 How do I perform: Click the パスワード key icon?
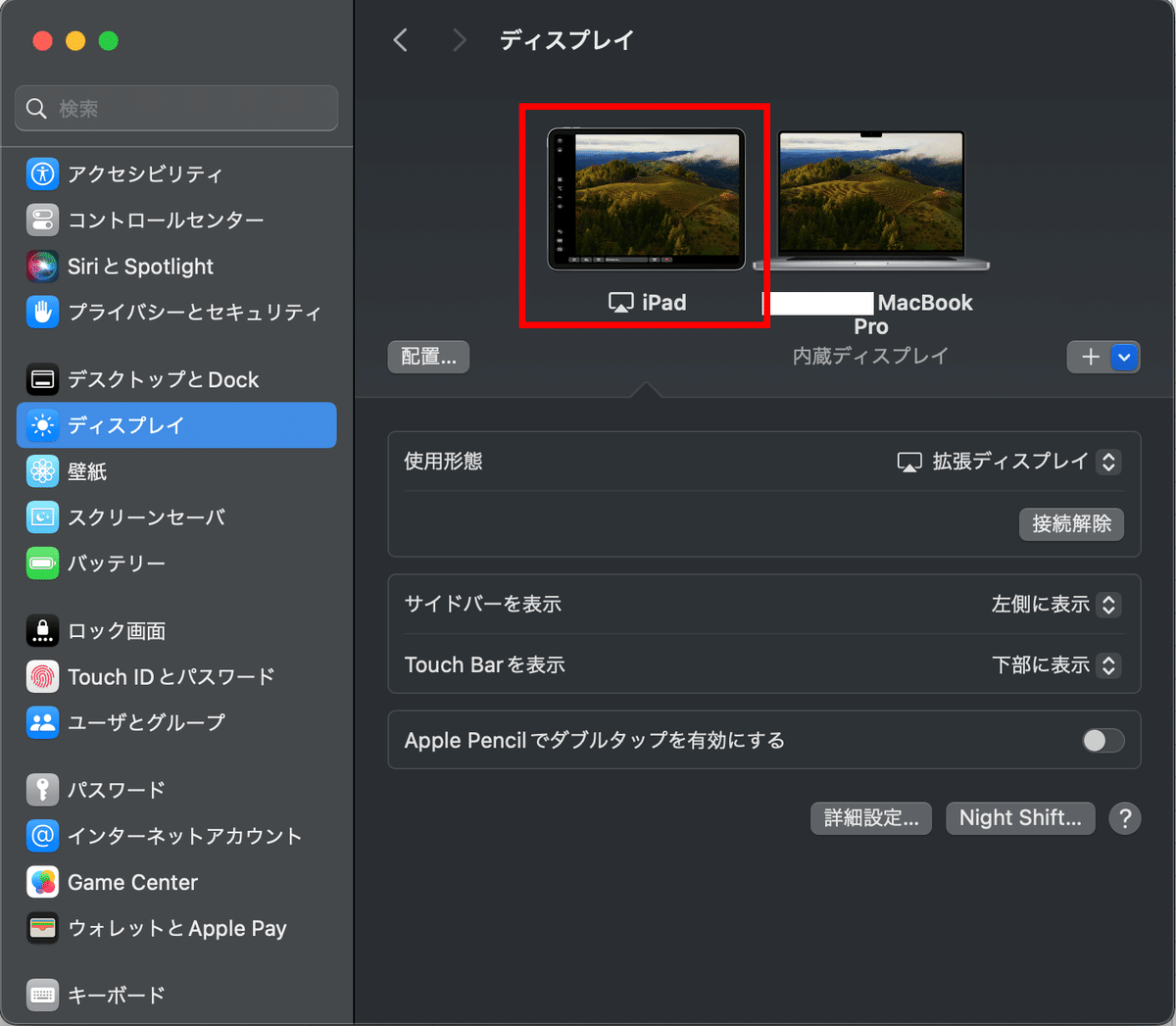tap(42, 790)
